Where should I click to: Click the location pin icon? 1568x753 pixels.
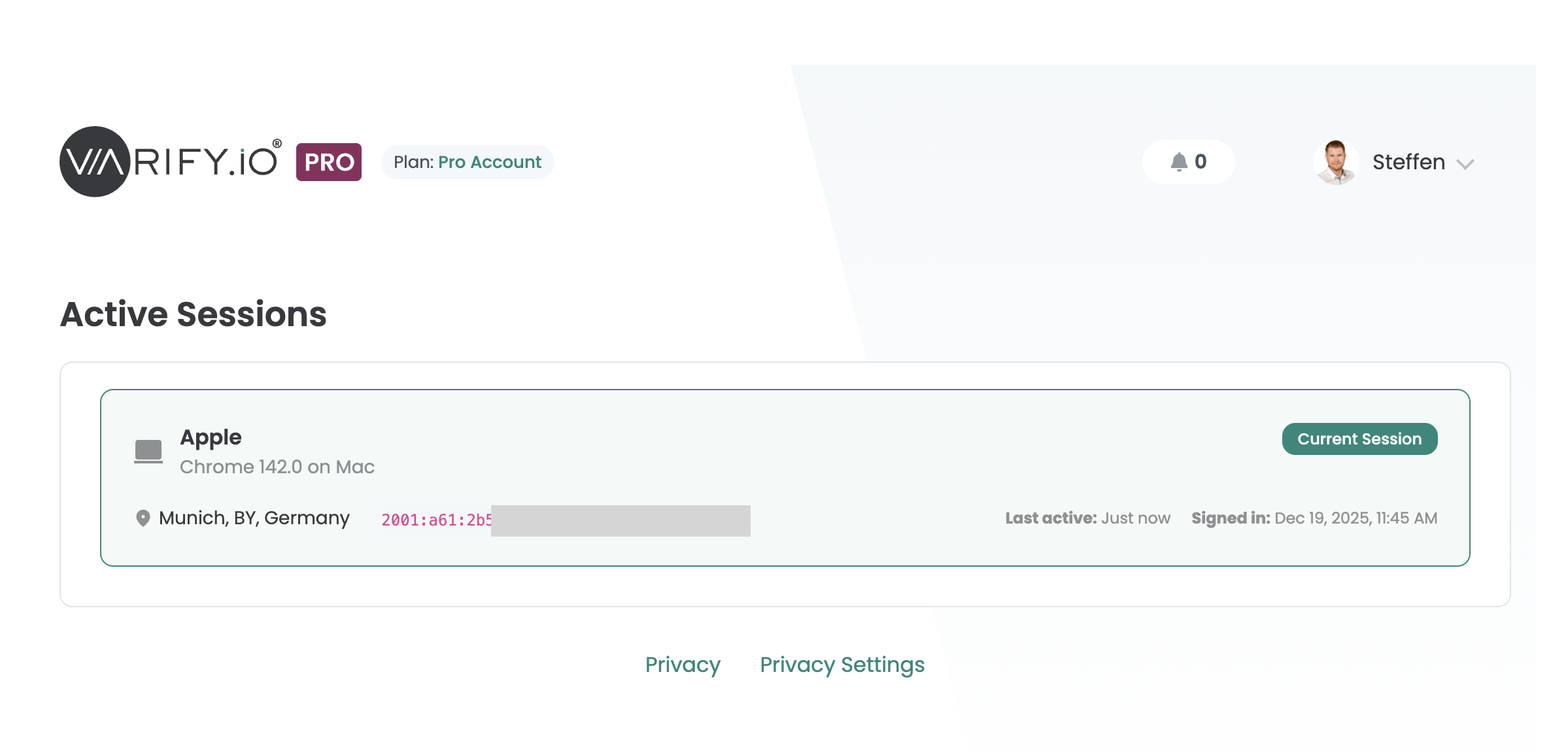[143, 518]
